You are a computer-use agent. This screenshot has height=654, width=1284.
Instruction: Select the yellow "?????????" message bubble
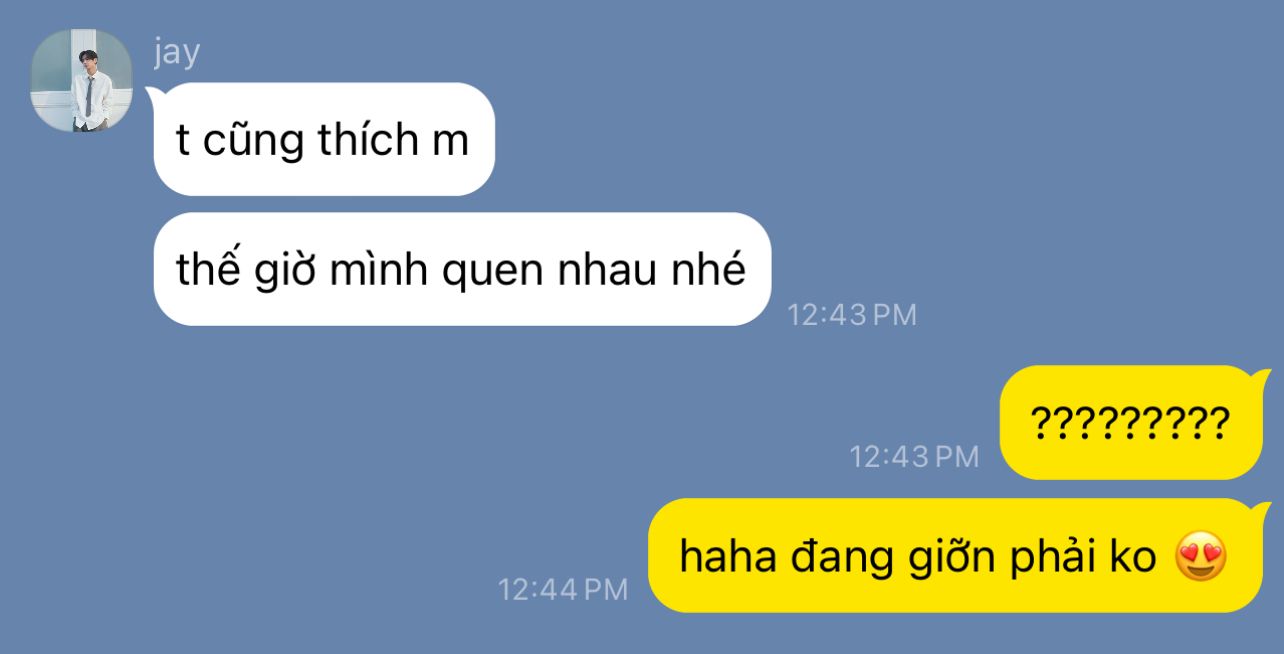click(1131, 423)
